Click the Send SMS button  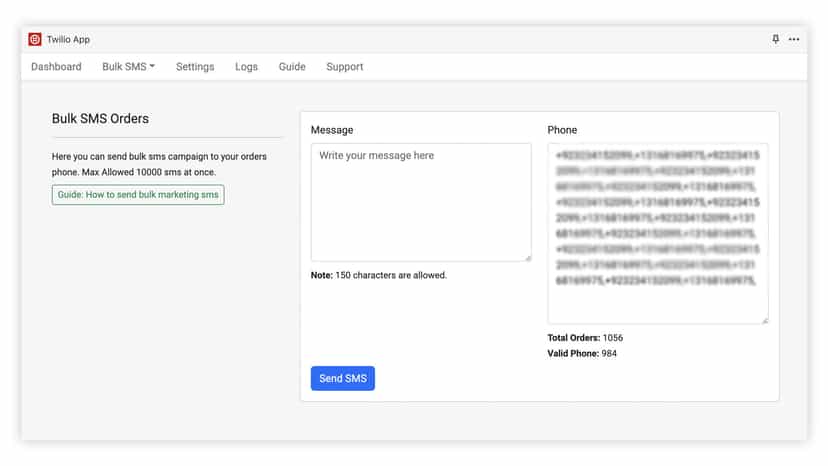[343, 378]
